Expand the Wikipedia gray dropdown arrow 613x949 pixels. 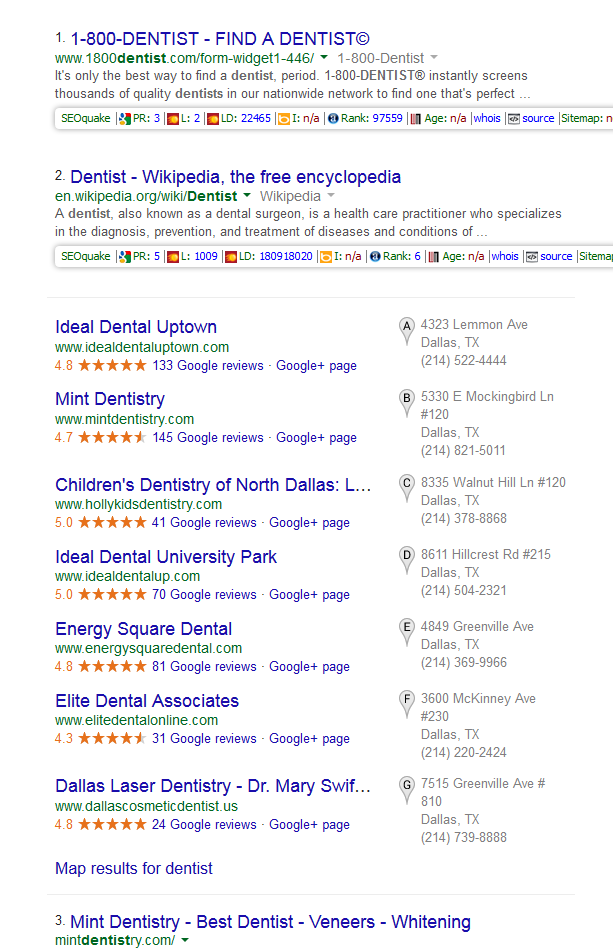(331, 197)
